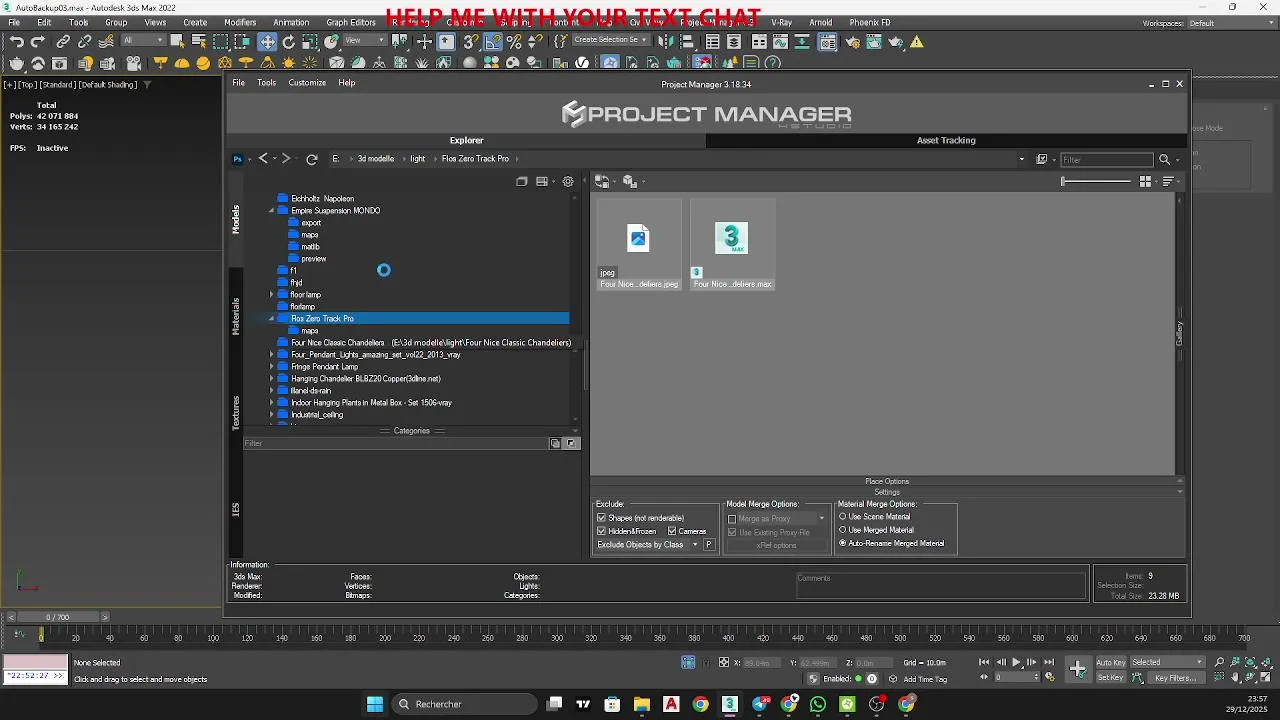Image resolution: width=1280 pixels, height=720 pixels.
Task: Open path history dropdown arrow
Action: (1021, 159)
